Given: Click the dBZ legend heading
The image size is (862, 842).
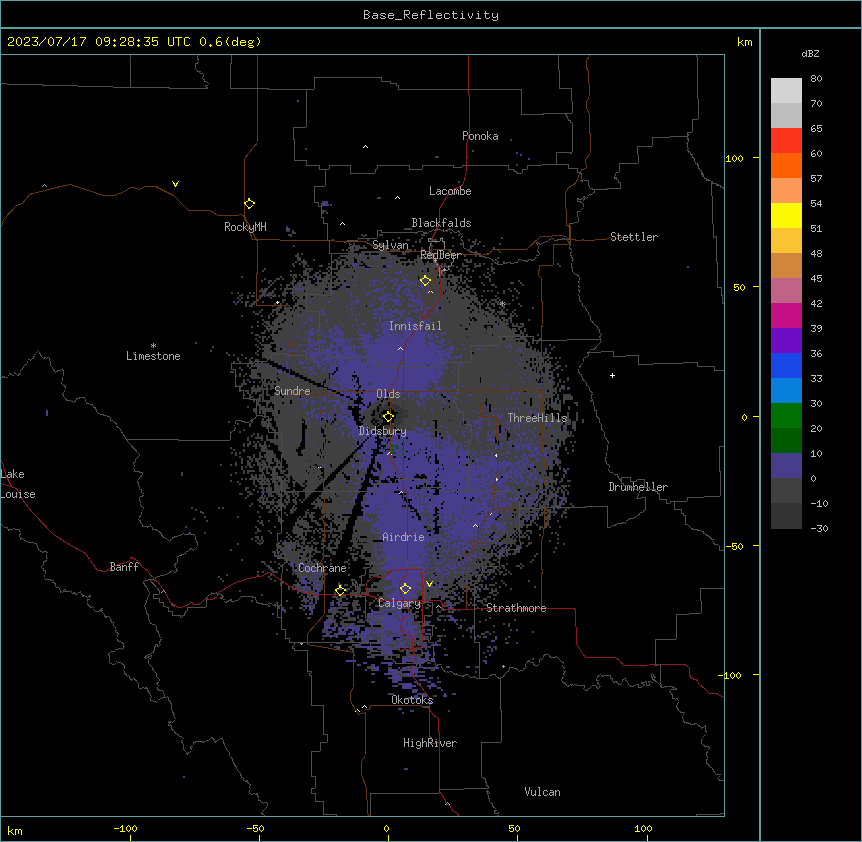Looking at the screenshot, I should point(810,53).
